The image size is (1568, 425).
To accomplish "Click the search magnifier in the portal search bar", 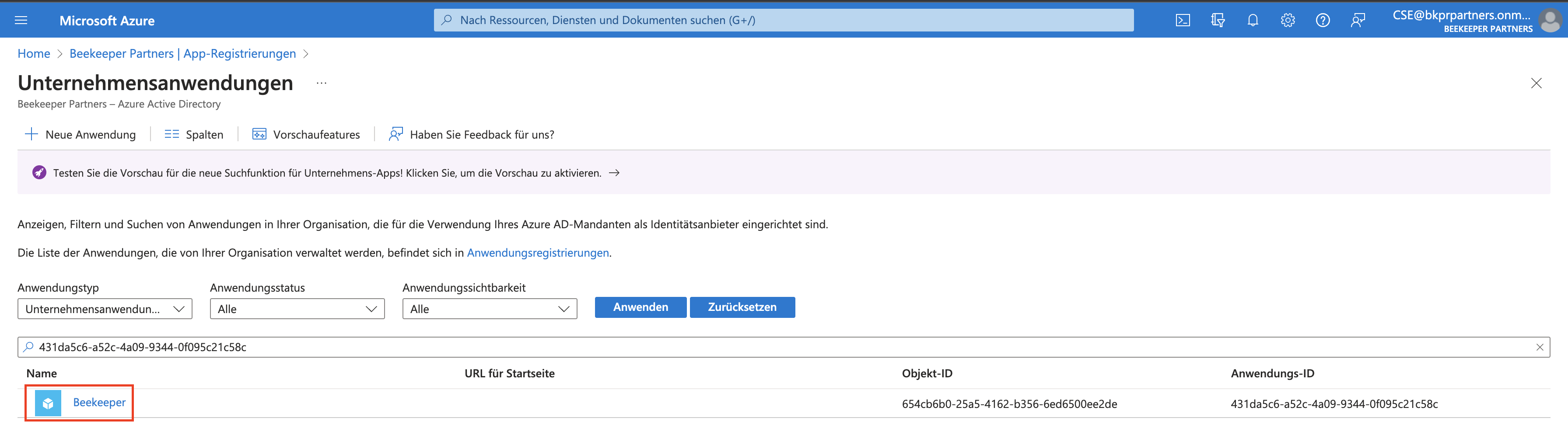I will click(447, 20).
